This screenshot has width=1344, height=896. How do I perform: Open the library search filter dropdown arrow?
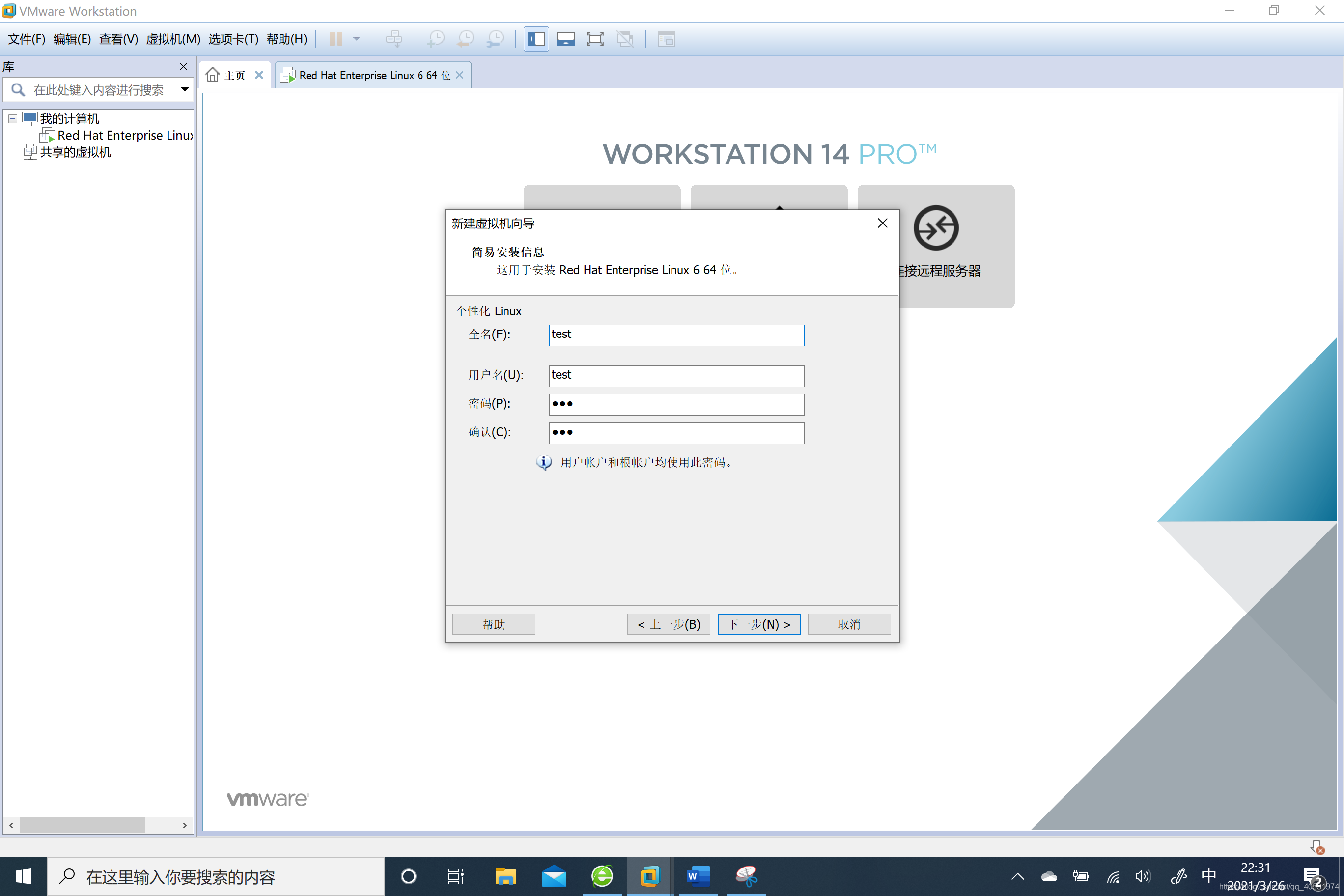pyautogui.click(x=185, y=89)
